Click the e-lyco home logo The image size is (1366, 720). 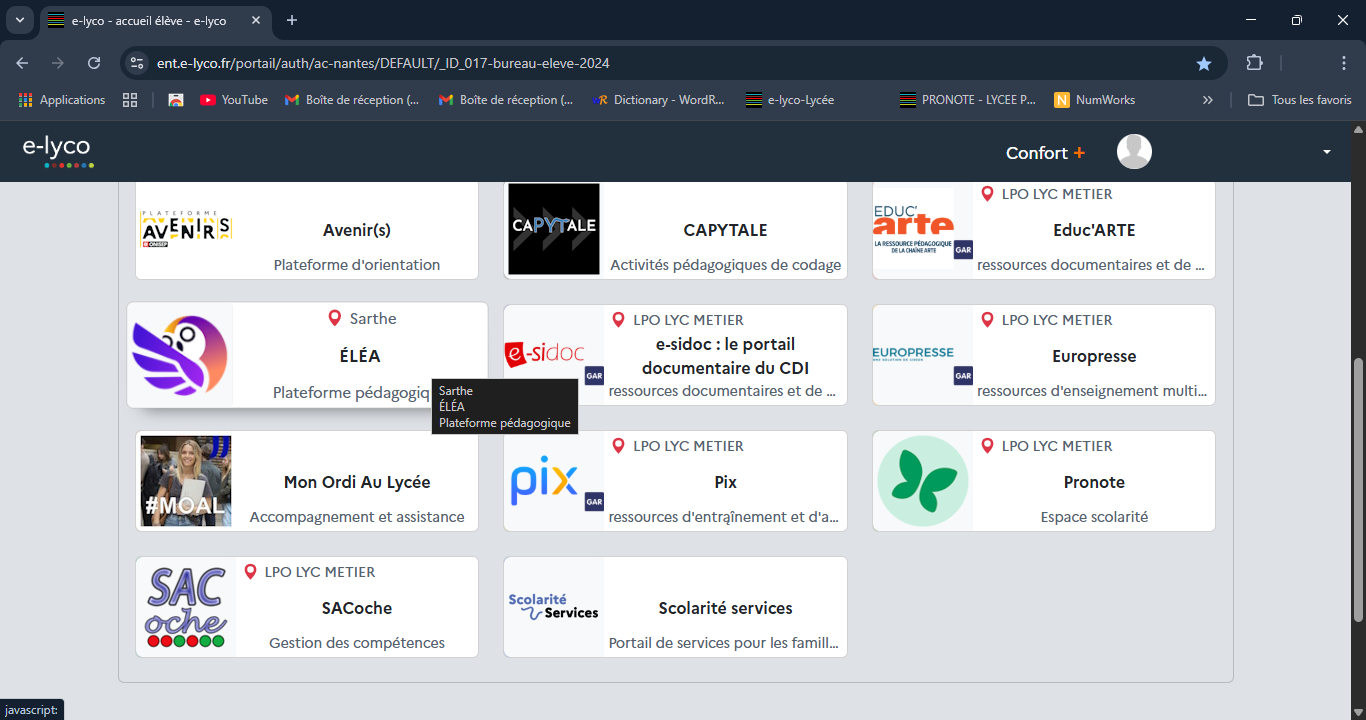click(x=57, y=151)
